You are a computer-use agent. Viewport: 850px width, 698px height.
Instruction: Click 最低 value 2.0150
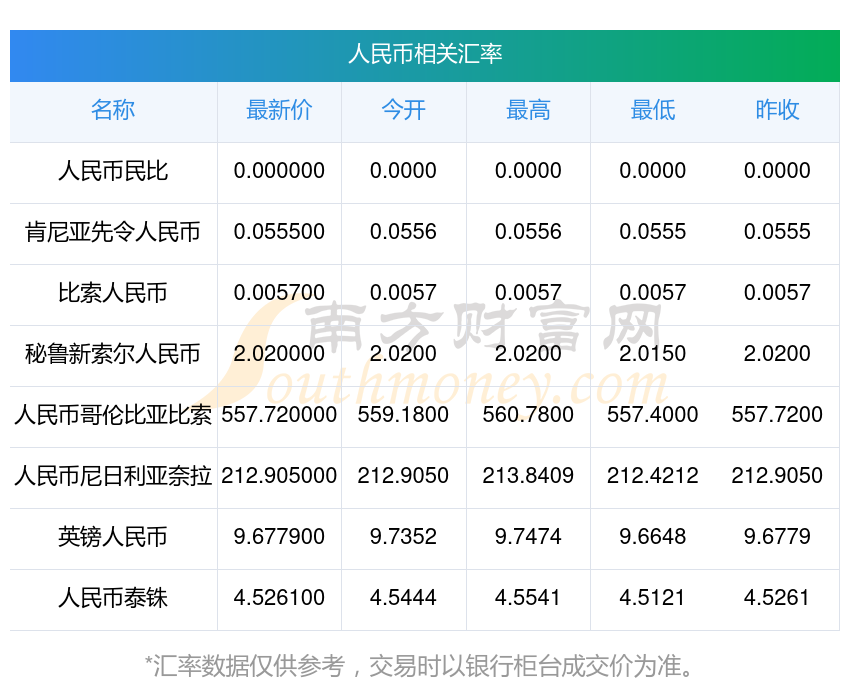(x=653, y=354)
